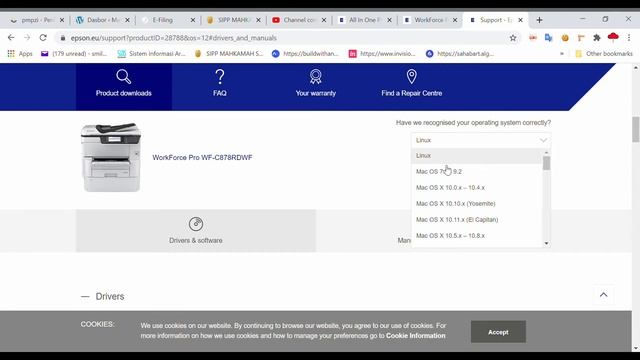Open the buildwithan bookmark

click(x=305, y=53)
